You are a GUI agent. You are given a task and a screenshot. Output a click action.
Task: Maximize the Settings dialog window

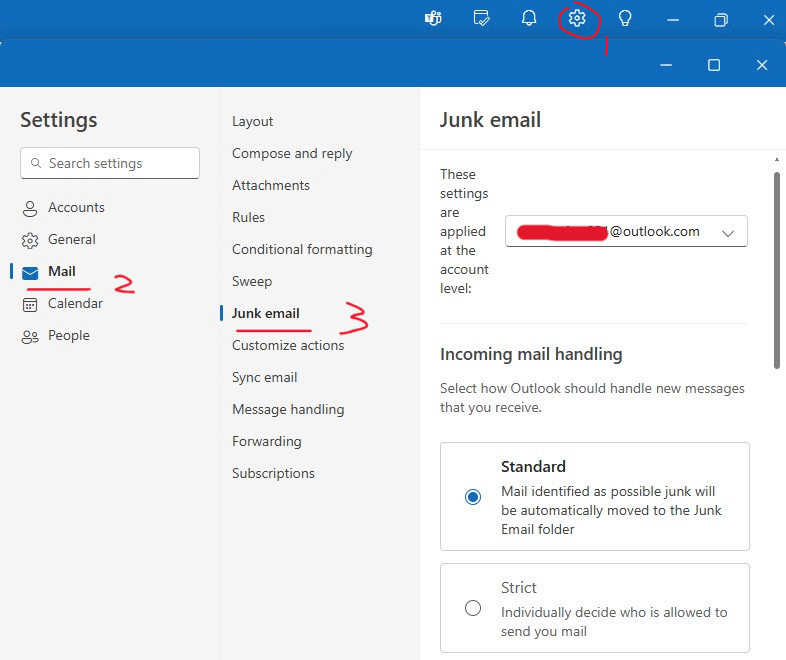point(714,65)
